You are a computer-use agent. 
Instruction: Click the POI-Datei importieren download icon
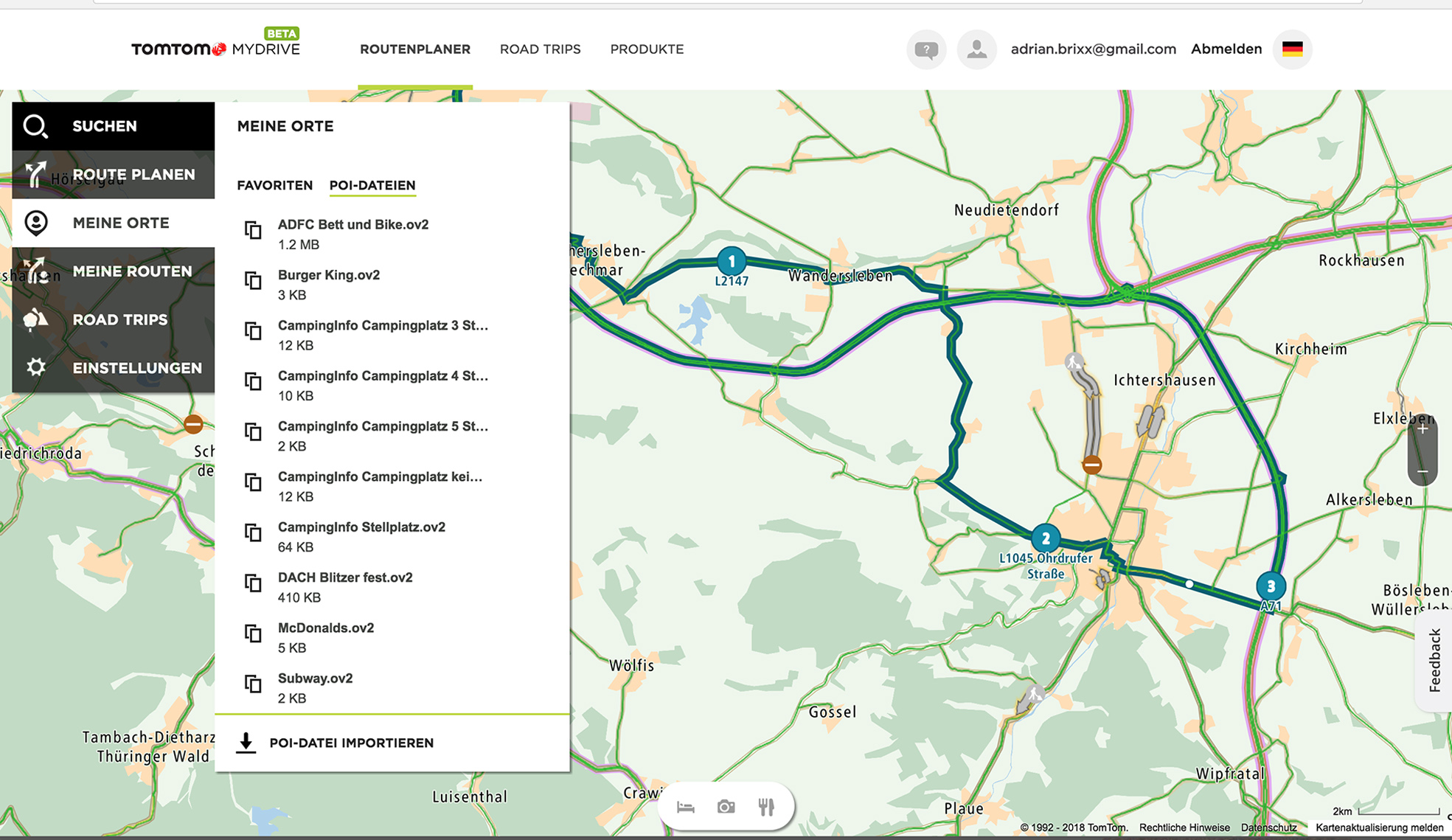[246, 743]
